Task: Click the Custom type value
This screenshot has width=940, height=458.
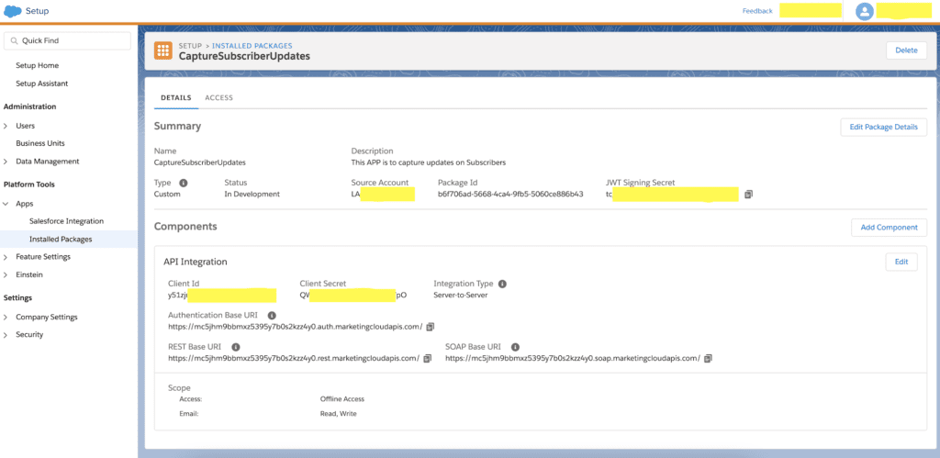Action: click(167, 194)
